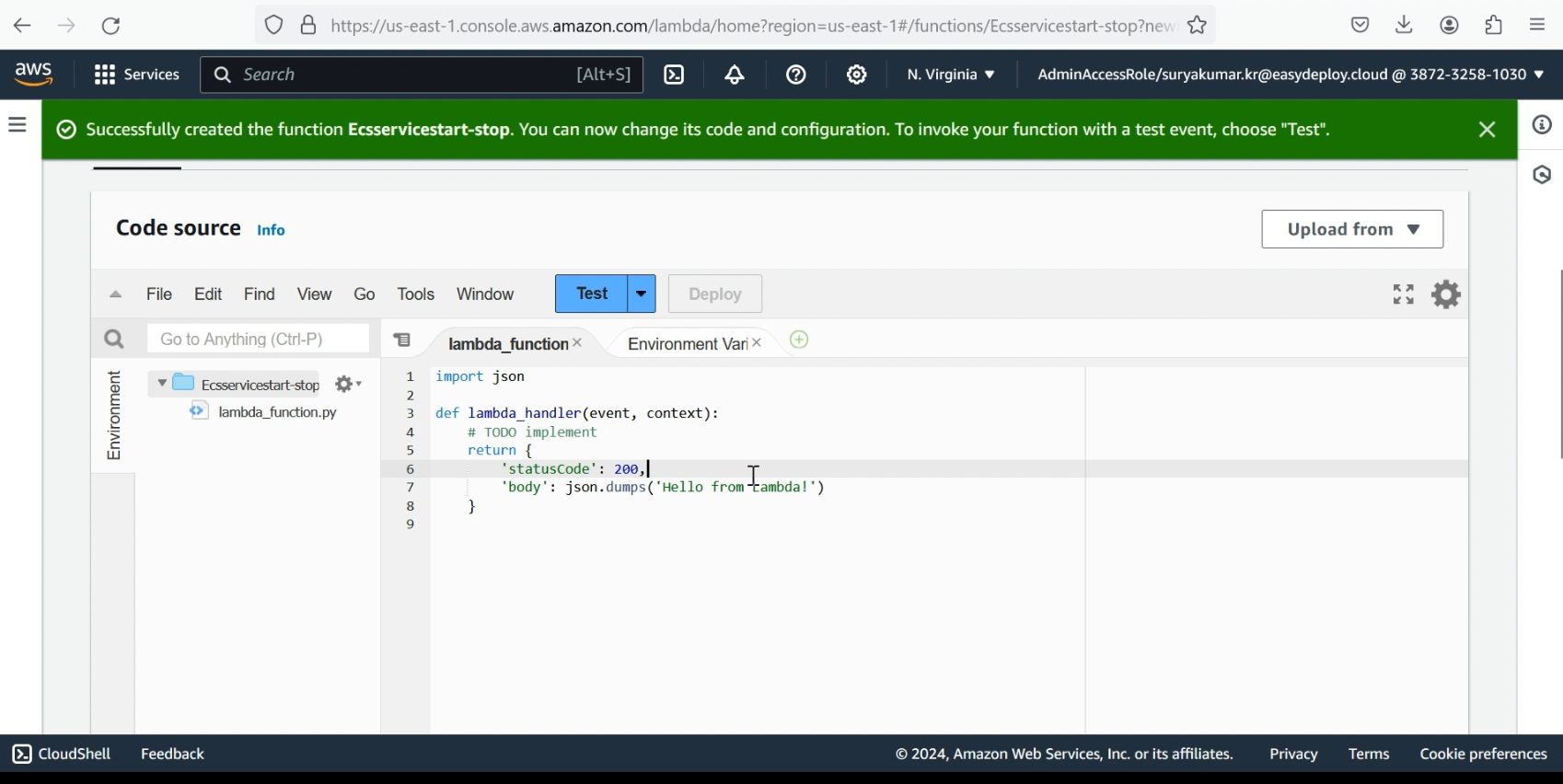Dismiss the success notification banner
Screen dimensions: 1563x784
point(1487,130)
